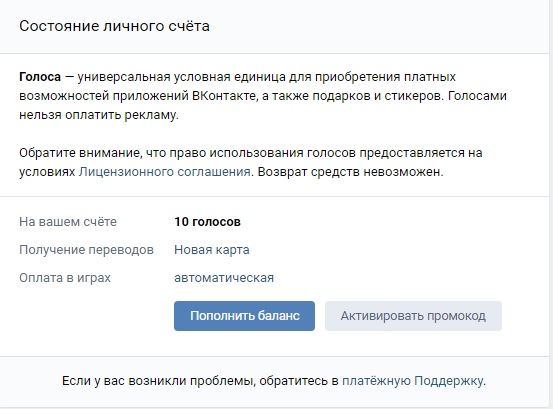Click the Состояние личного счёта header
Screen dimensions: 553x409
click(114, 26)
